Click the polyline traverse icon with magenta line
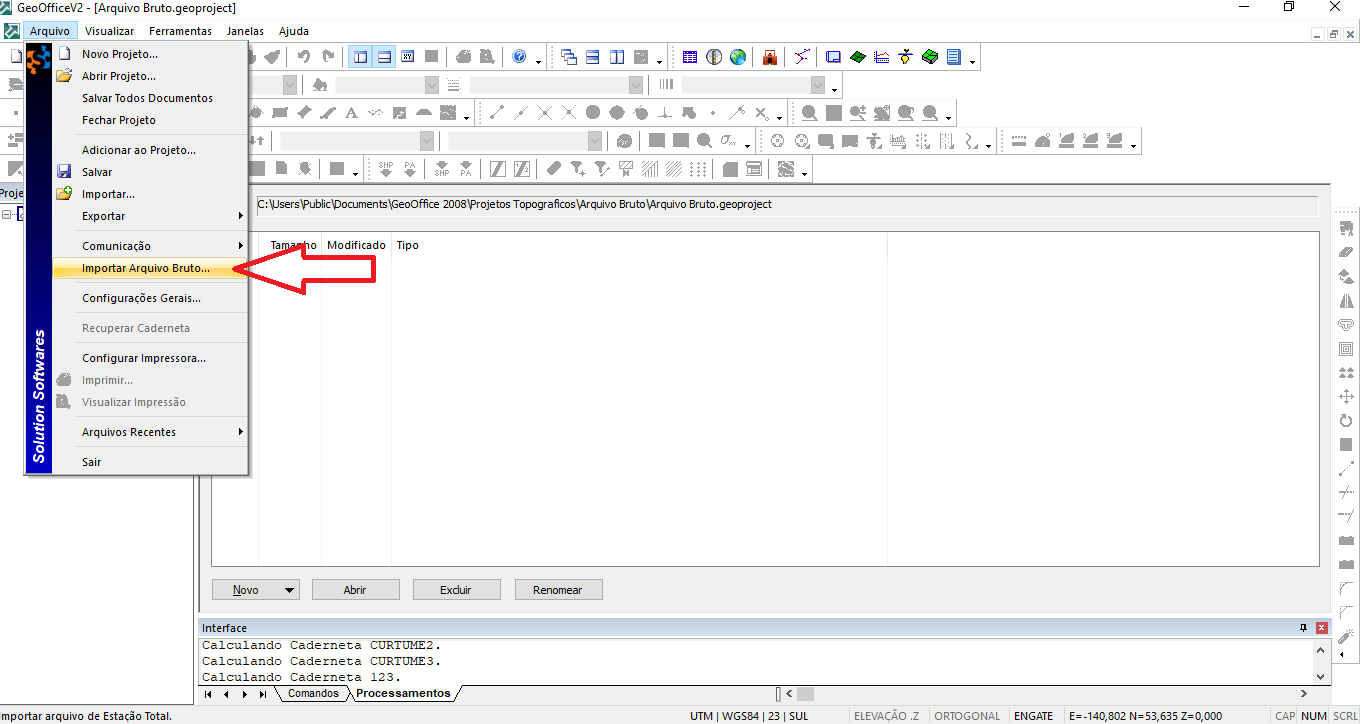The image size is (1360, 724). pos(802,57)
